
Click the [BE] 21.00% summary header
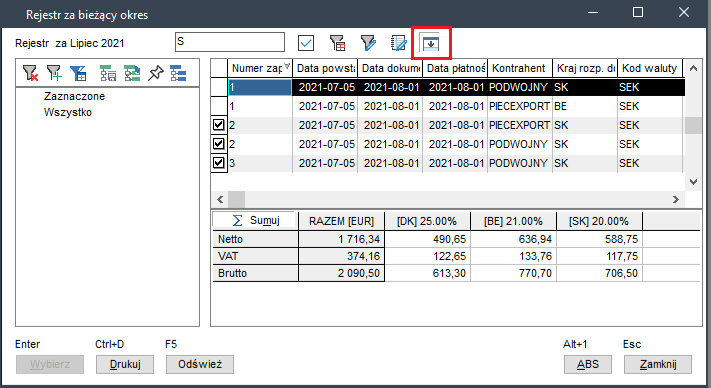[513, 221]
